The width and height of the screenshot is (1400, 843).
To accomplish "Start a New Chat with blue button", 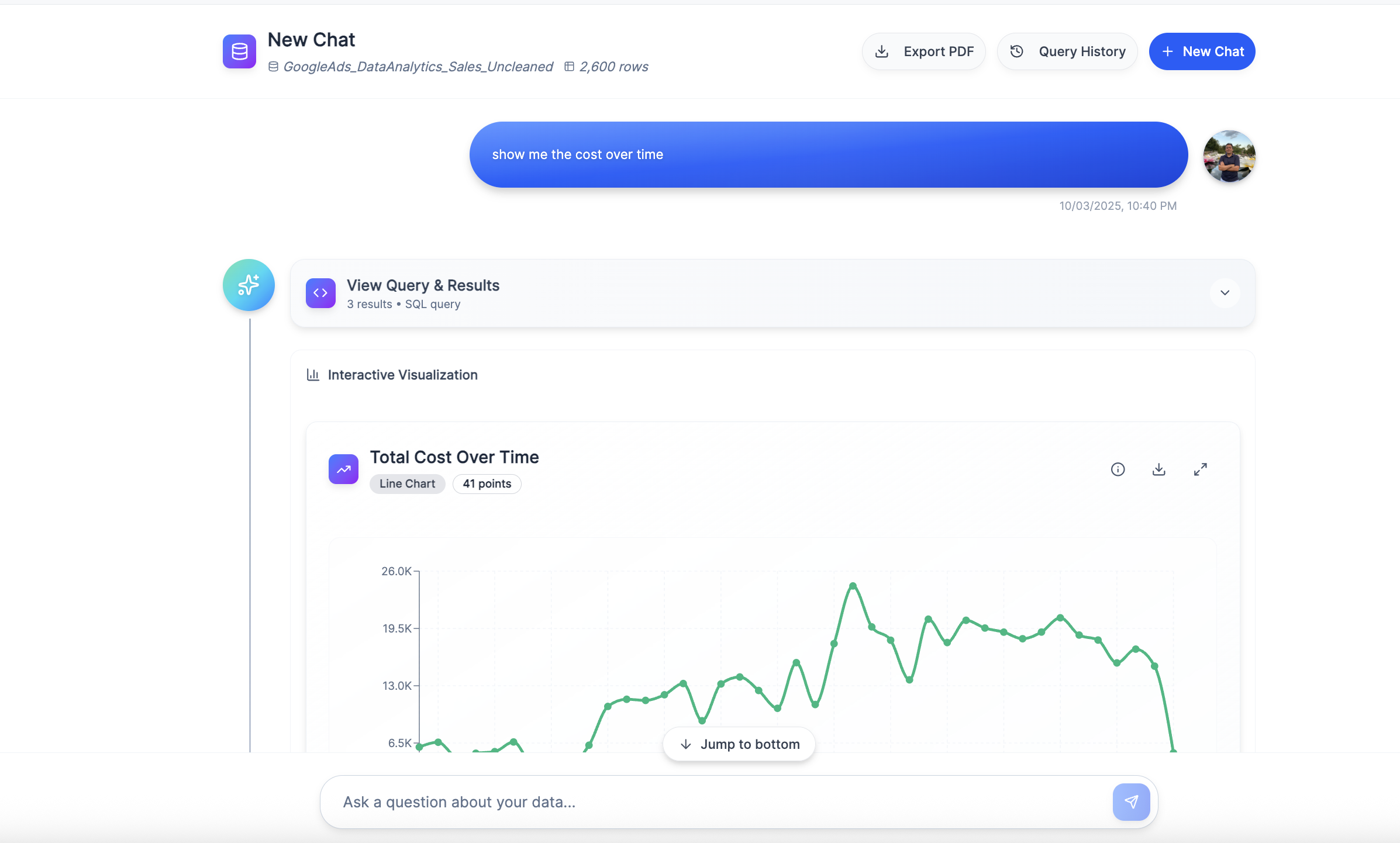I will point(1202,51).
